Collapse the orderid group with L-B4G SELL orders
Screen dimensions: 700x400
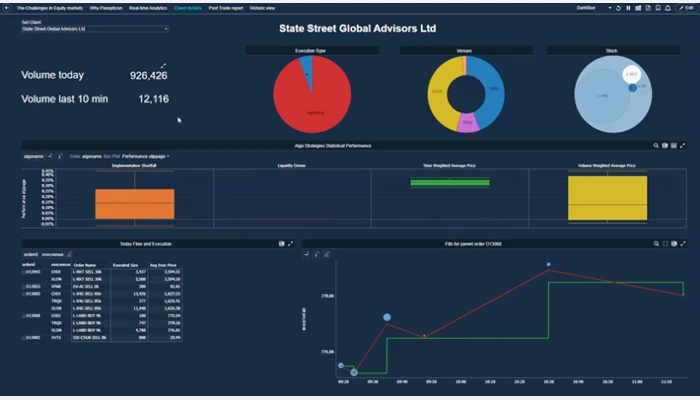click(x=24, y=294)
